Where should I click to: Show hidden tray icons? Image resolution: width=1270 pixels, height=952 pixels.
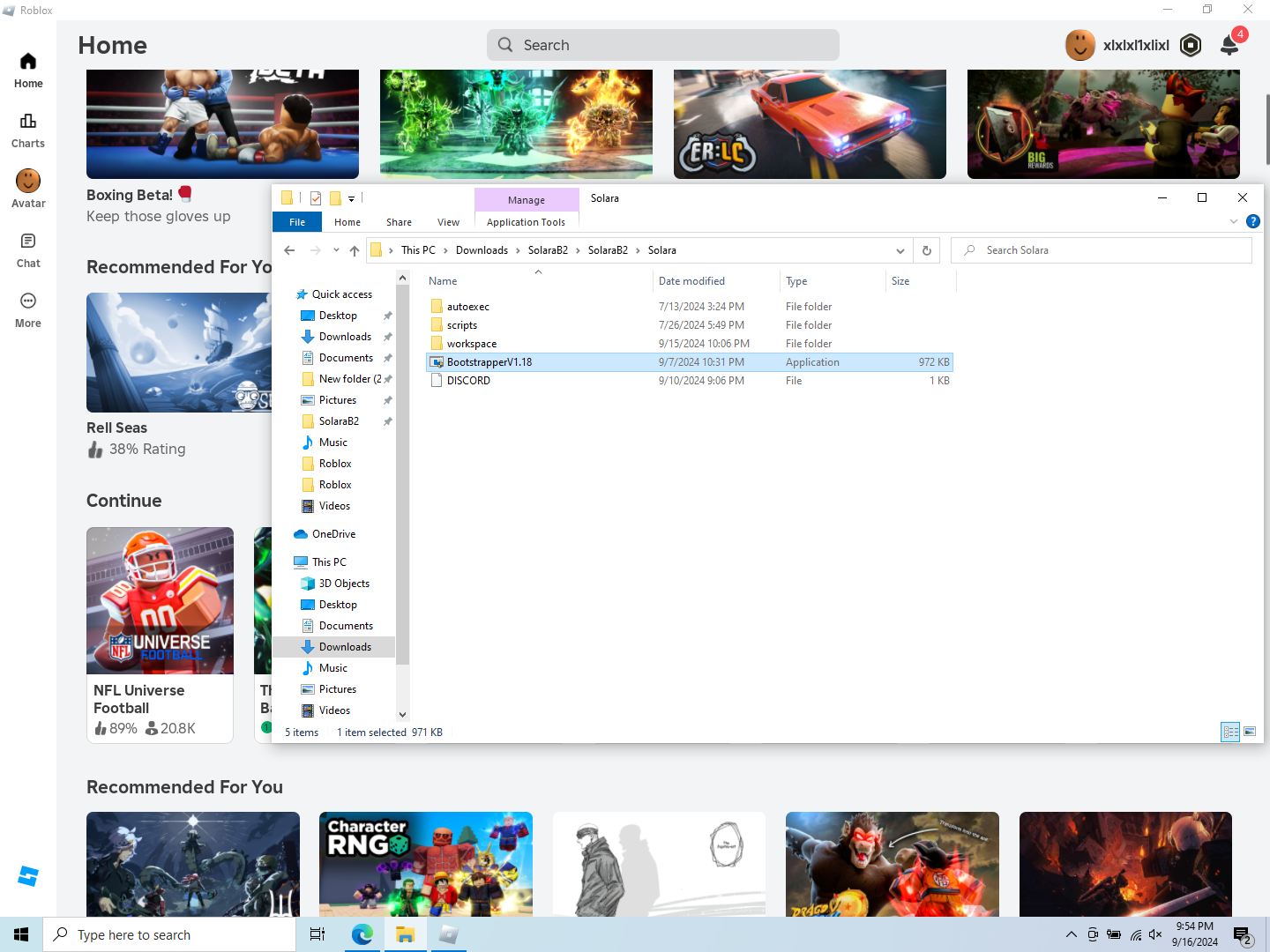1071,934
